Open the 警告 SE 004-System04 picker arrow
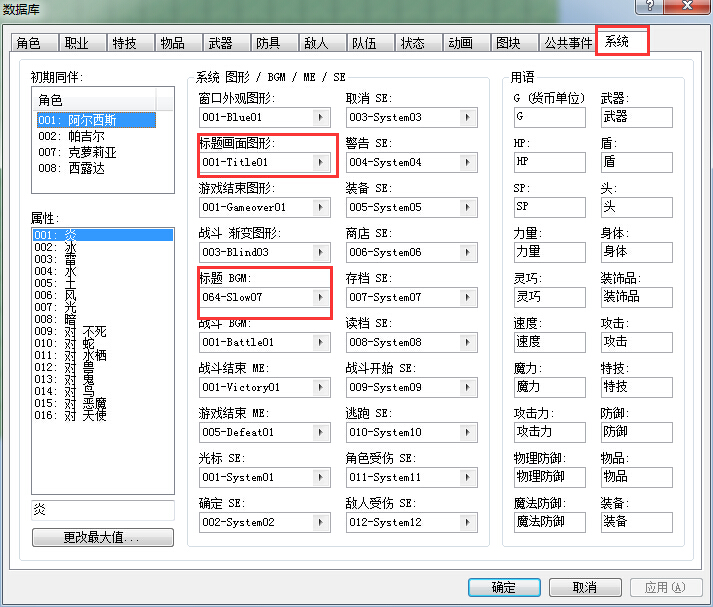713x607 pixels. click(467, 162)
